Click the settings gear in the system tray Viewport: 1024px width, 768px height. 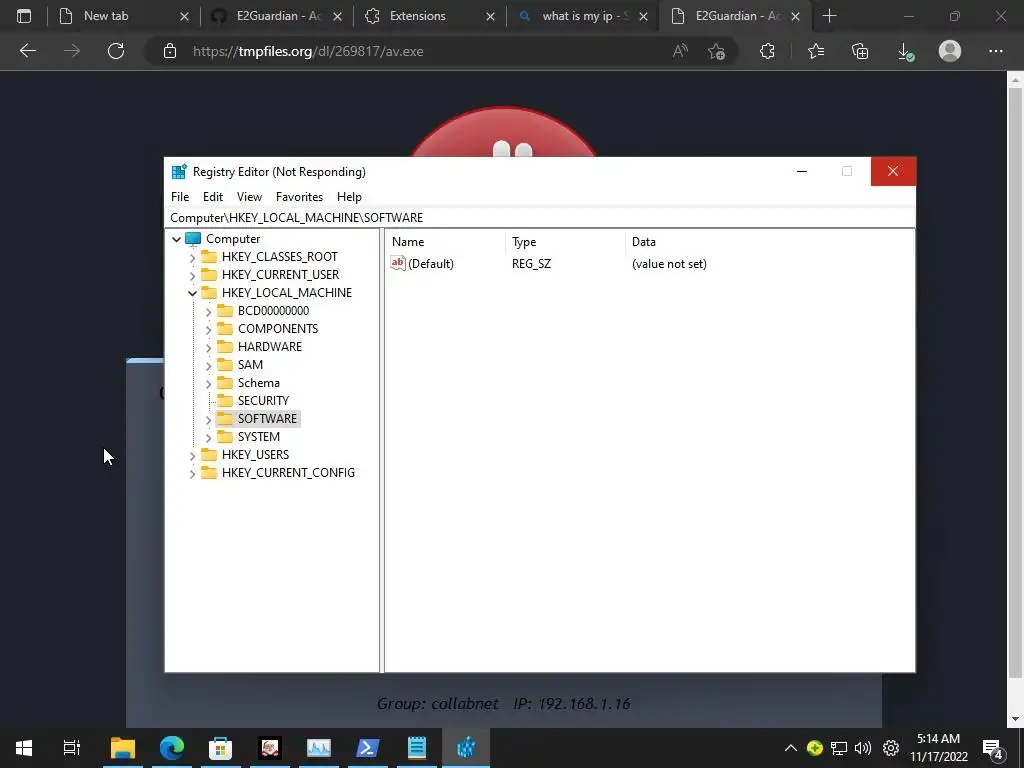[891, 748]
